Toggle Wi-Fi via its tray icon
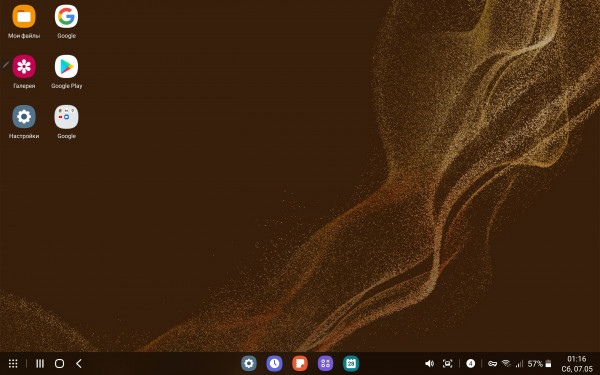This screenshot has height=375, width=600. pyautogui.click(x=506, y=364)
